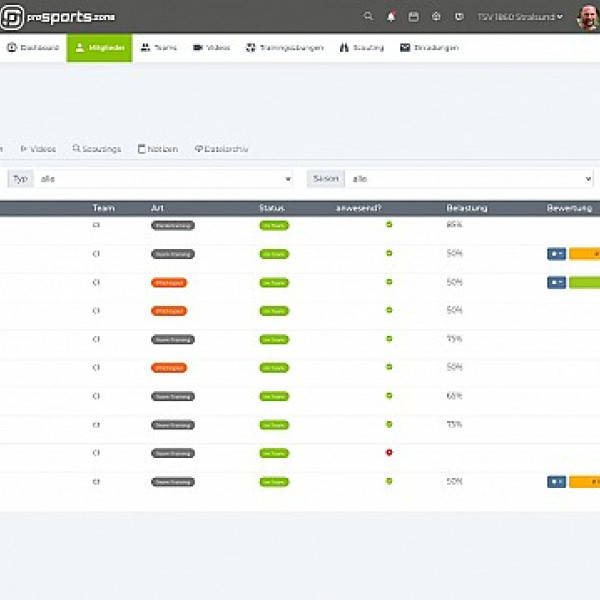Switch to the Scouting tab
600x600 pixels.
click(x=363, y=47)
